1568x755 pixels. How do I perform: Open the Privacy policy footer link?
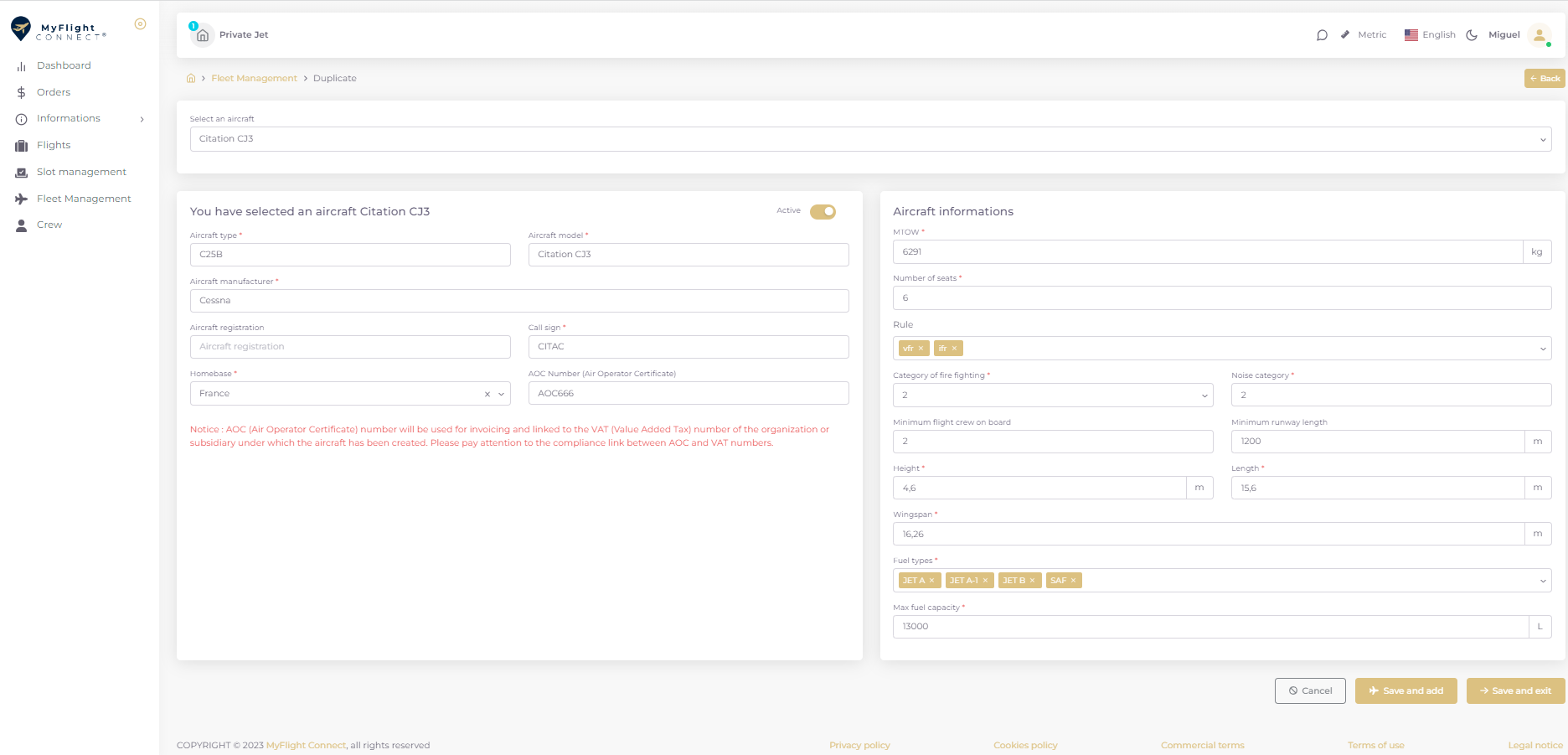(x=859, y=745)
